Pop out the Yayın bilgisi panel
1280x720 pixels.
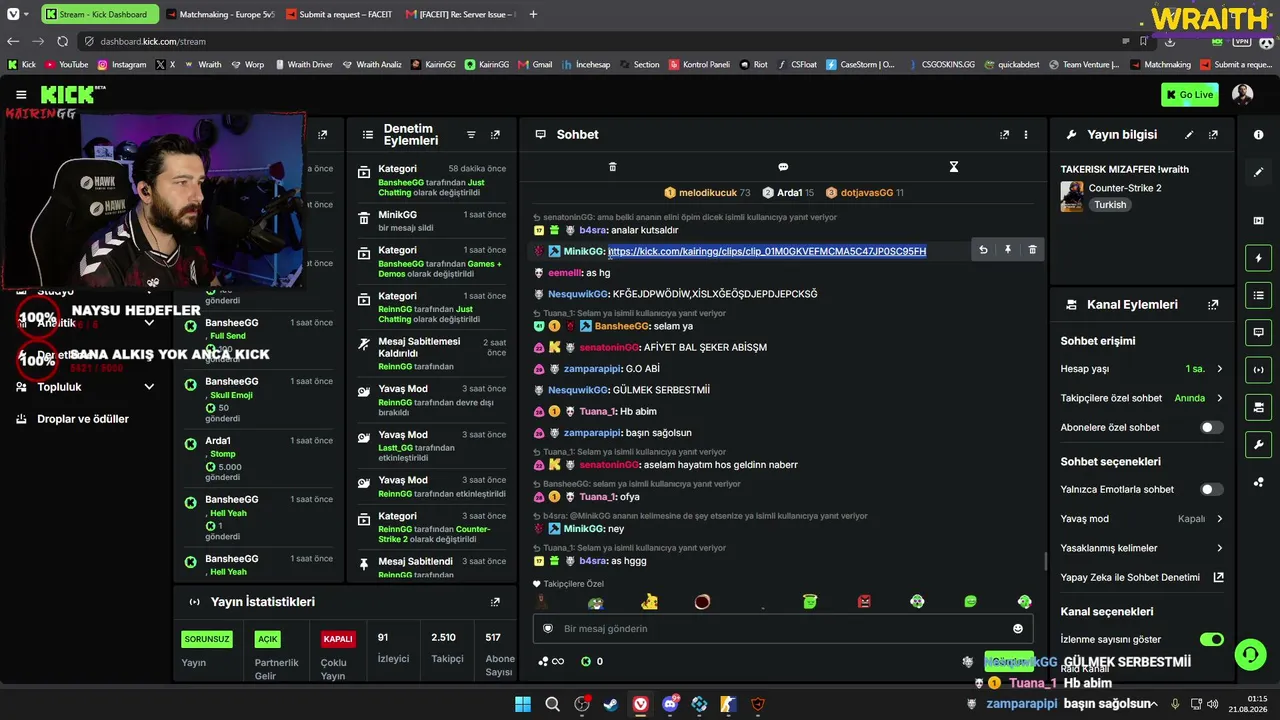1213,135
